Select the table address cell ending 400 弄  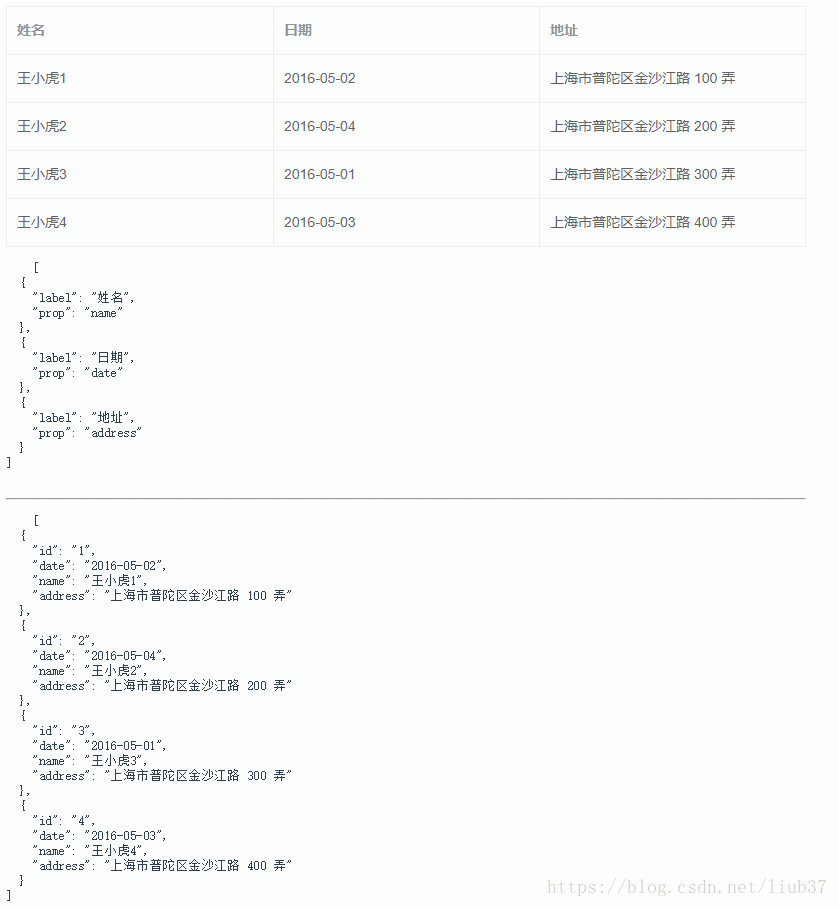pyautogui.click(x=642, y=222)
